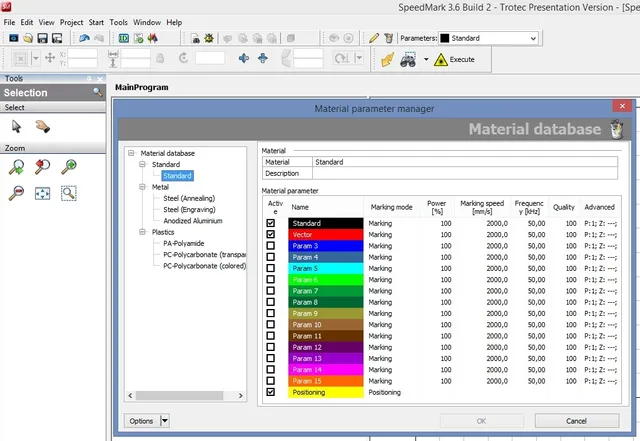Open the Parameters Standard dropdown
The width and height of the screenshot is (640, 441).
point(531,38)
